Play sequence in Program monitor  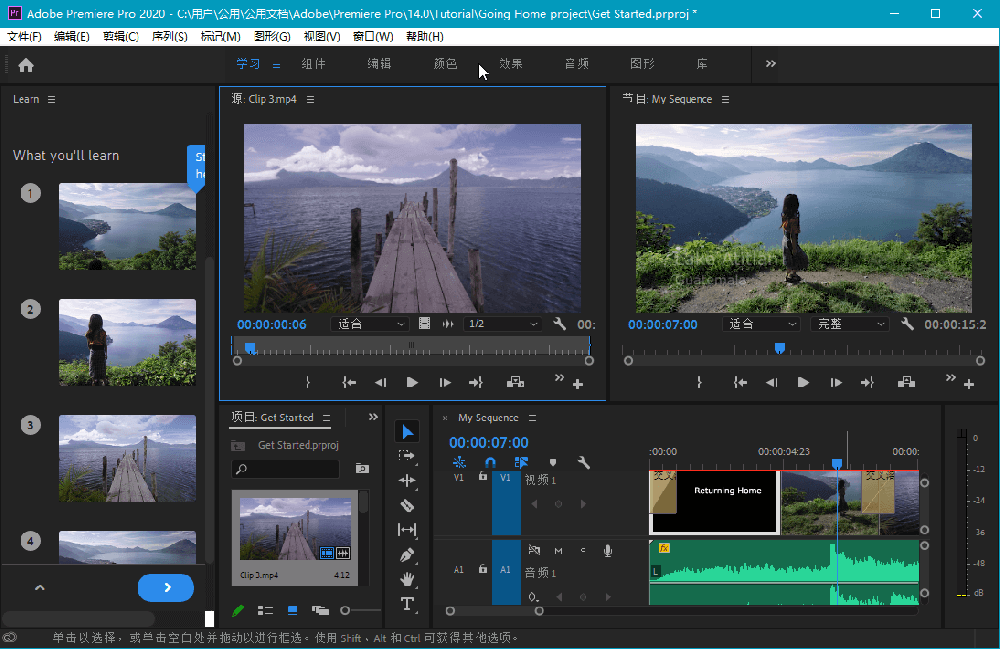pyautogui.click(x=802, y=383)
